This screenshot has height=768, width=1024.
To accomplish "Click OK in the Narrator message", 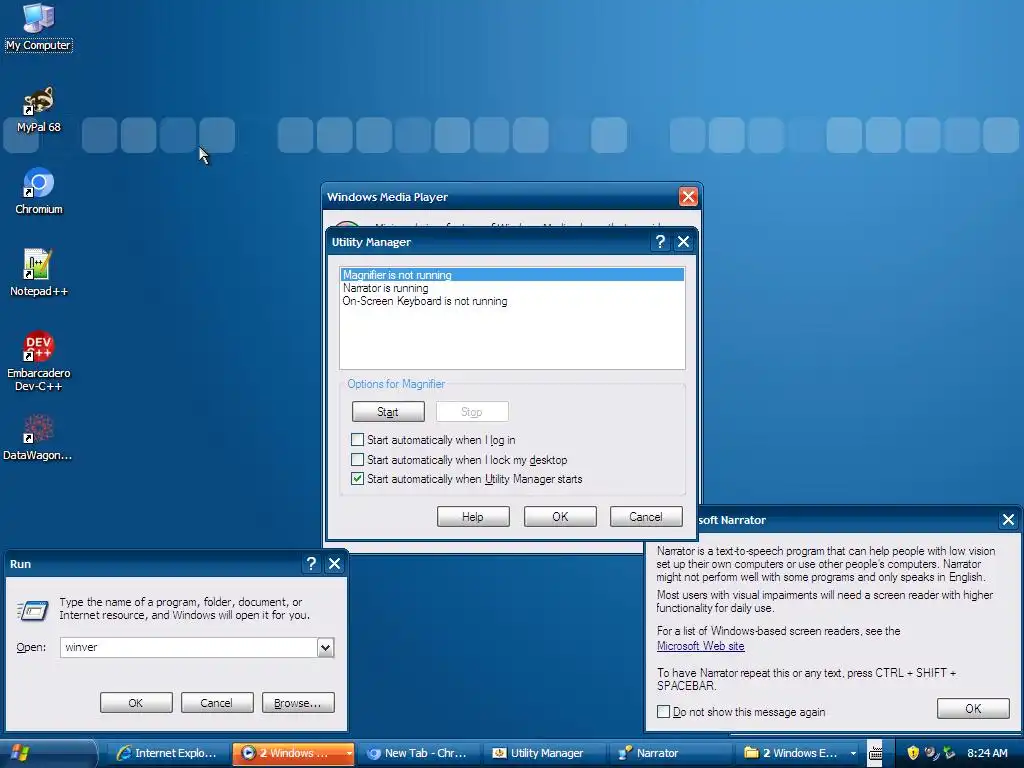I will (x=973, y=709).
